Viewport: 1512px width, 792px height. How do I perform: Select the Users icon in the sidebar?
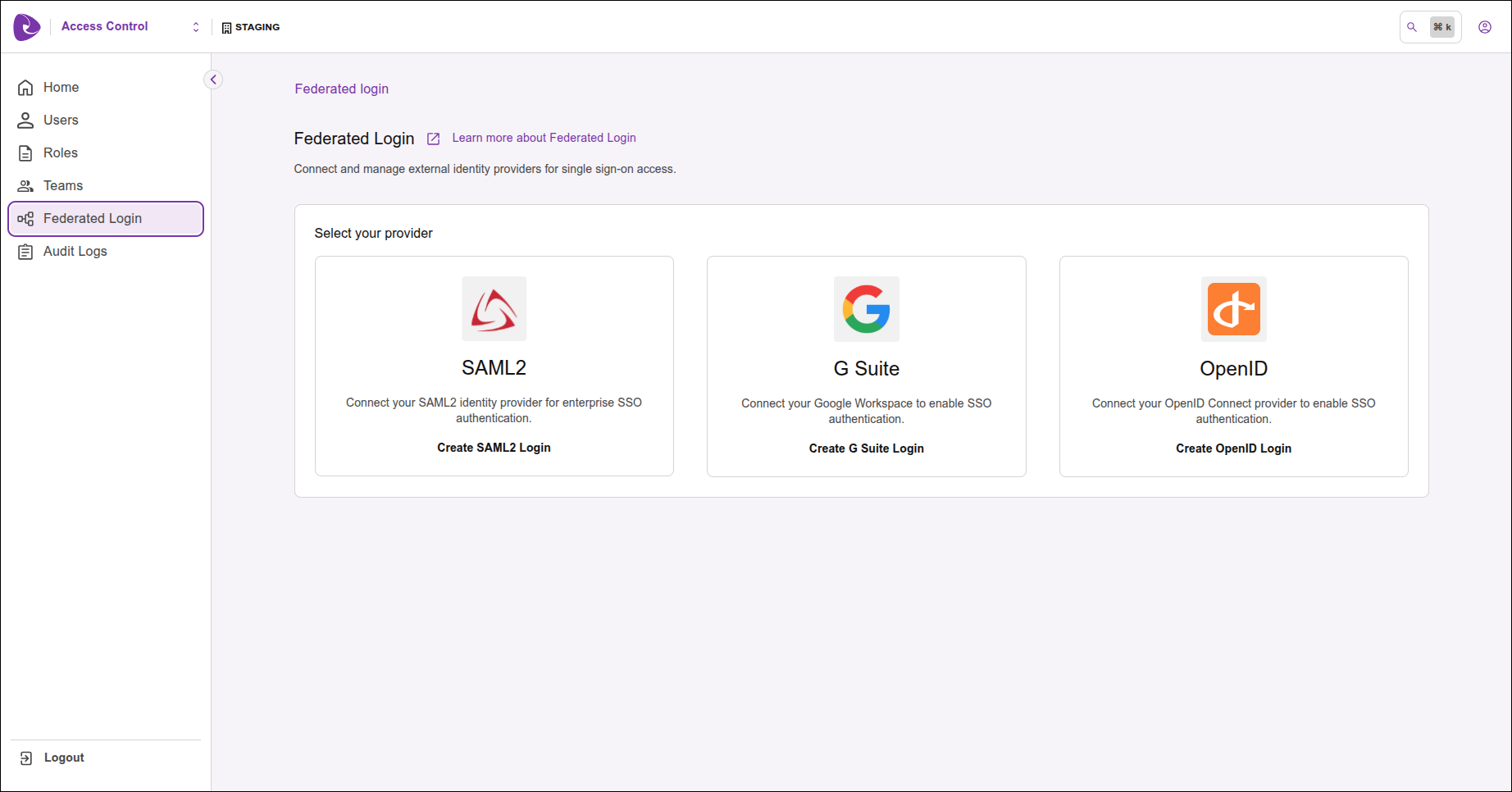25,120
